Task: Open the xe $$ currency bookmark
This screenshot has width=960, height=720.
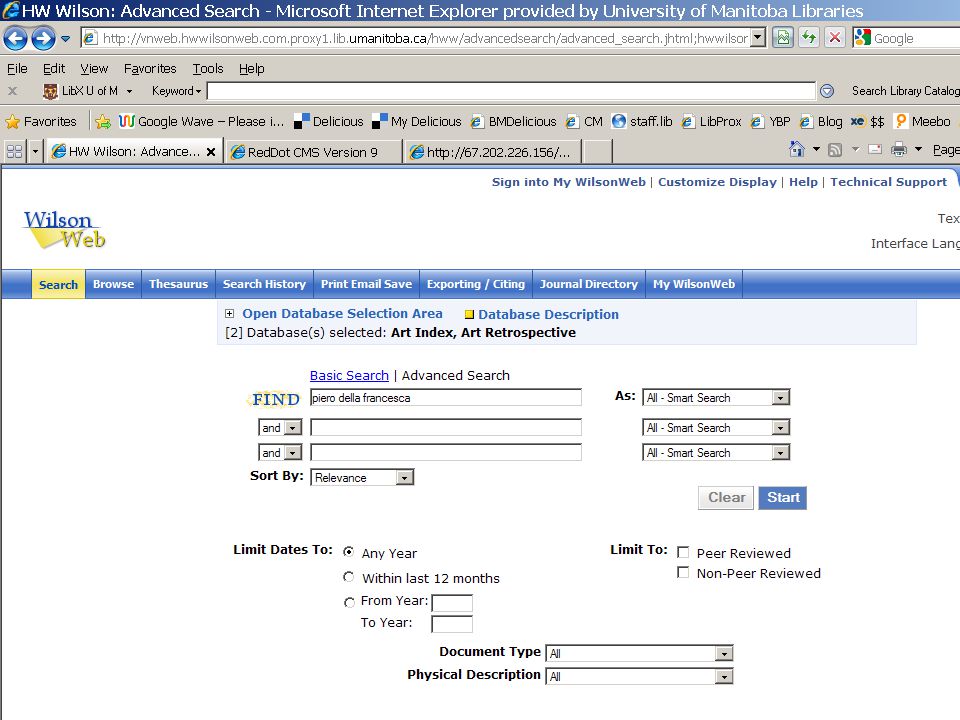Action: point(868,121)
